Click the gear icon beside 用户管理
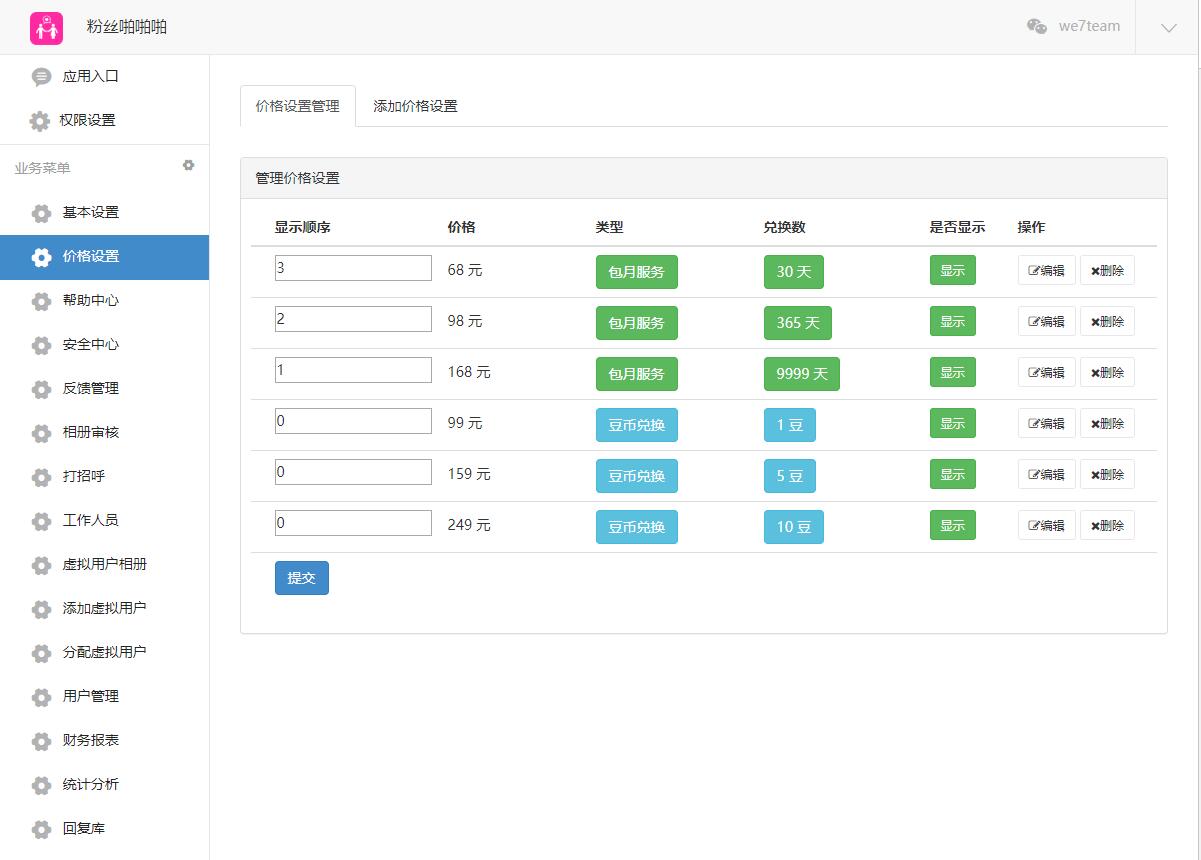Viewport: 1201px width, 860px height. (41, 697)
